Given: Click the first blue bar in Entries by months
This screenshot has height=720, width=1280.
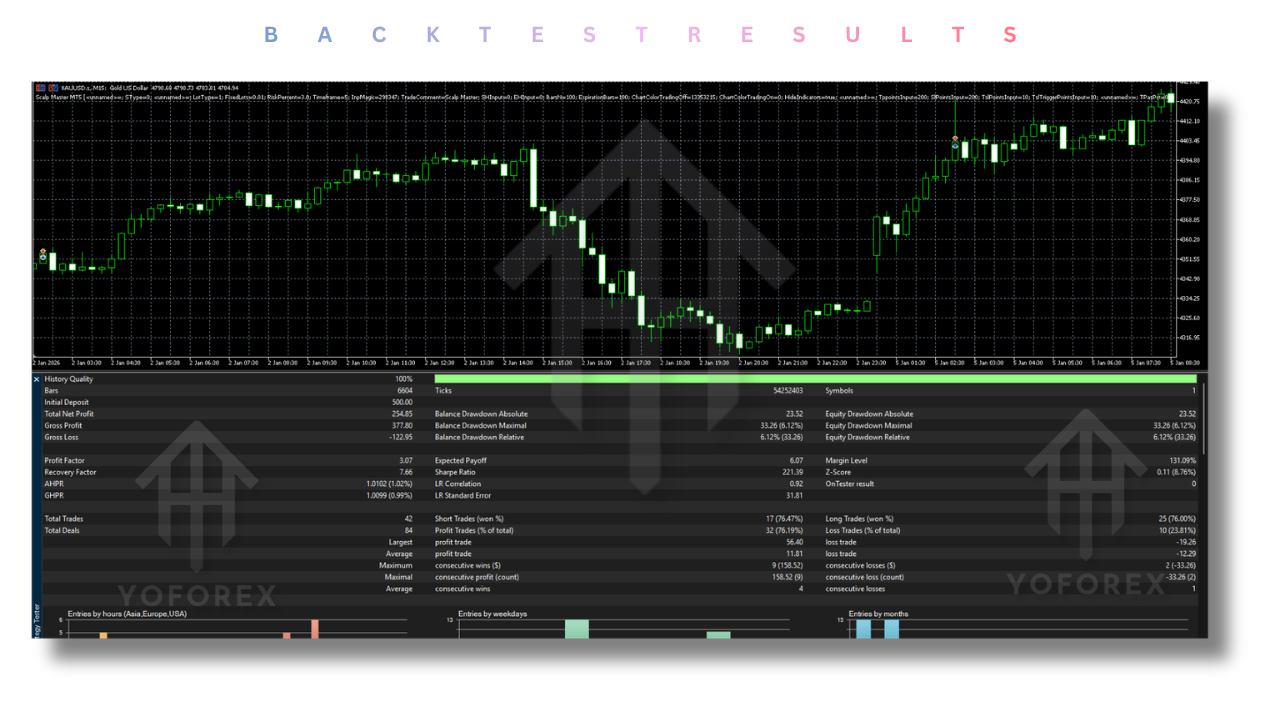Looking at the screenshot, I should tap(863, 628).
